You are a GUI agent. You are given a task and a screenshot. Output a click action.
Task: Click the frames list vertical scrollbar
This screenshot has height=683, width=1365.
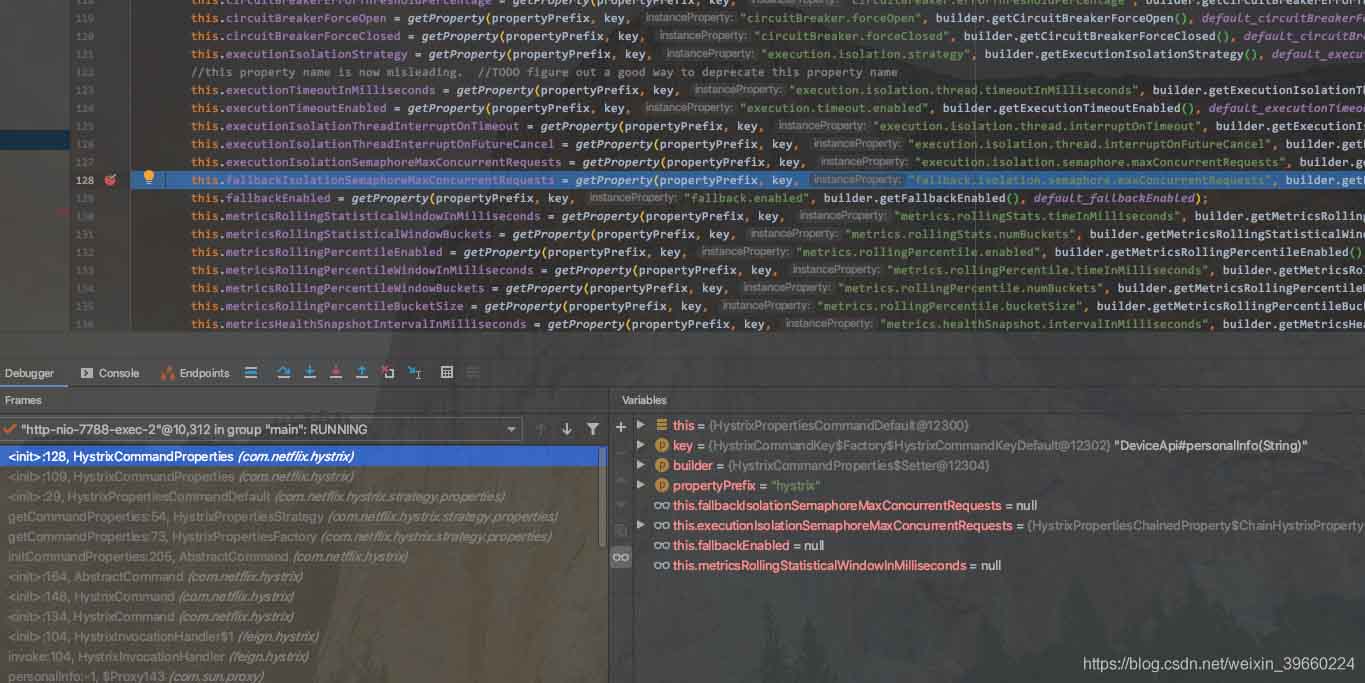603,497
